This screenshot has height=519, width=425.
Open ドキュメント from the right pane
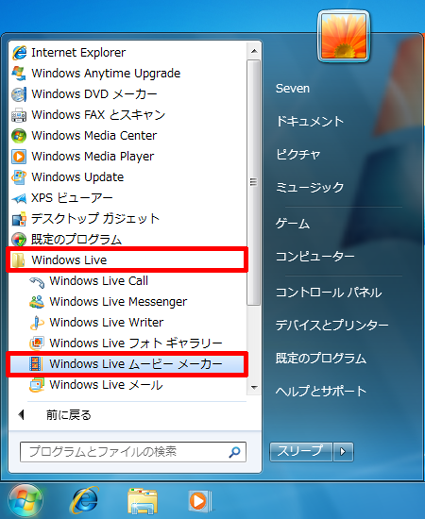click(x=310, y=121)
